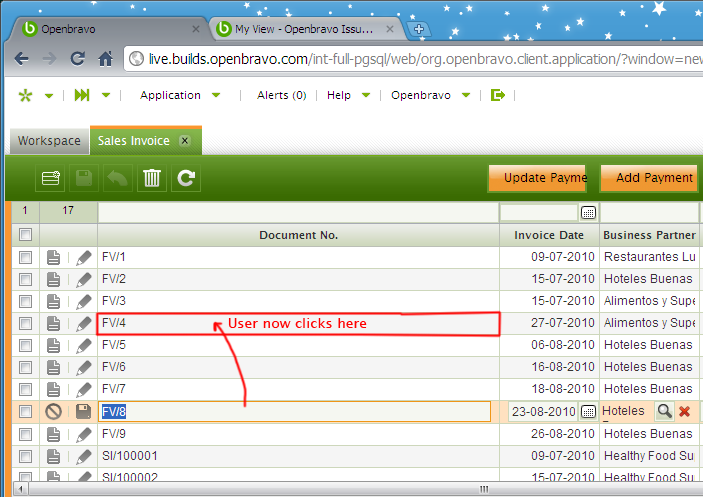Screen dimensions: 703x497
Task: Click the pencil edit icon for FV/1
Action: [x=83, y=257]
